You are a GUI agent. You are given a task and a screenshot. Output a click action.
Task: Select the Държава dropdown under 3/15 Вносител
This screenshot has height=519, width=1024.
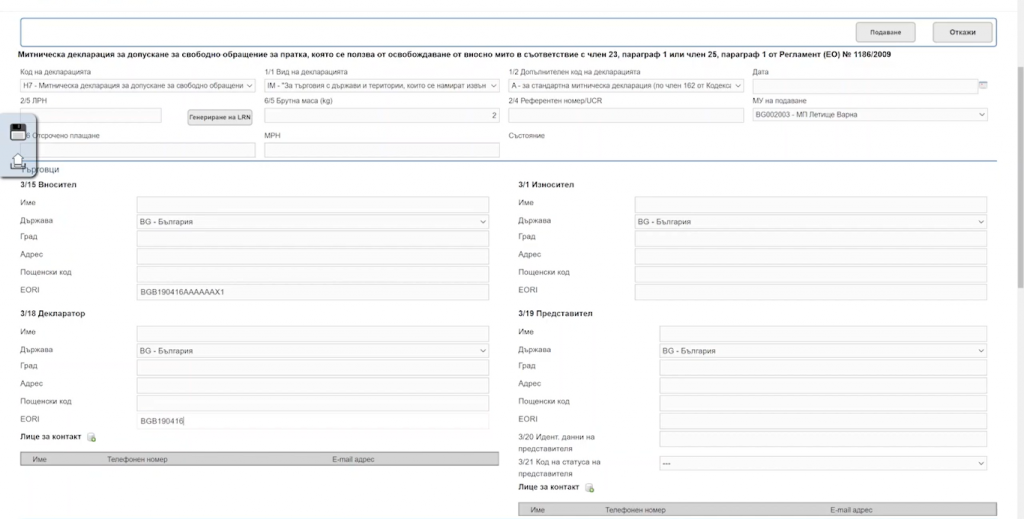pyautogui.click(x=312, y=221)
